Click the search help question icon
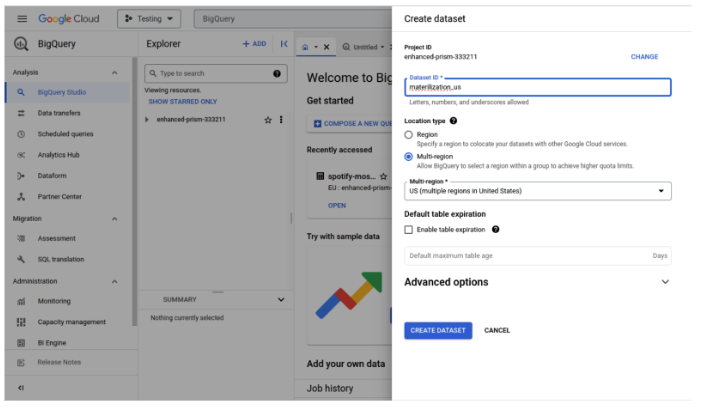The width and height of the screenshot is (702, 407). (277, 73)
